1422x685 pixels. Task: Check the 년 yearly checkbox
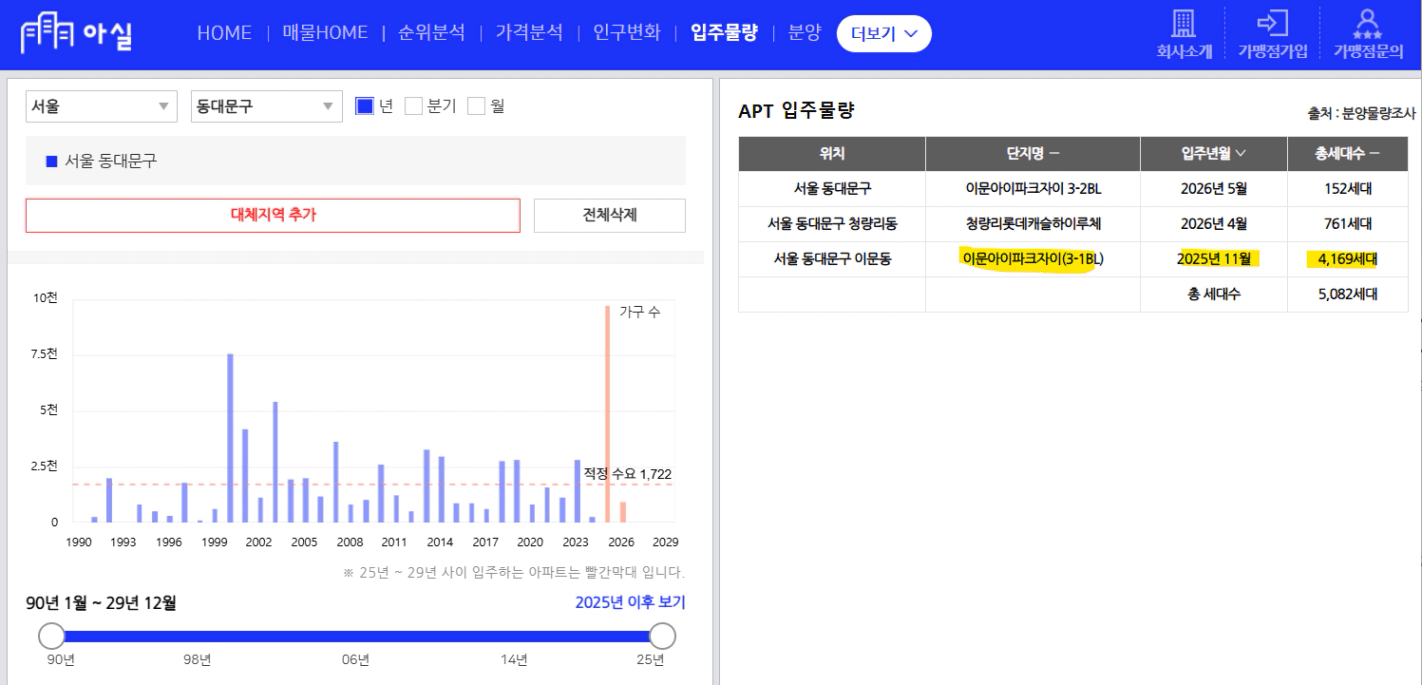pos(365,106)
